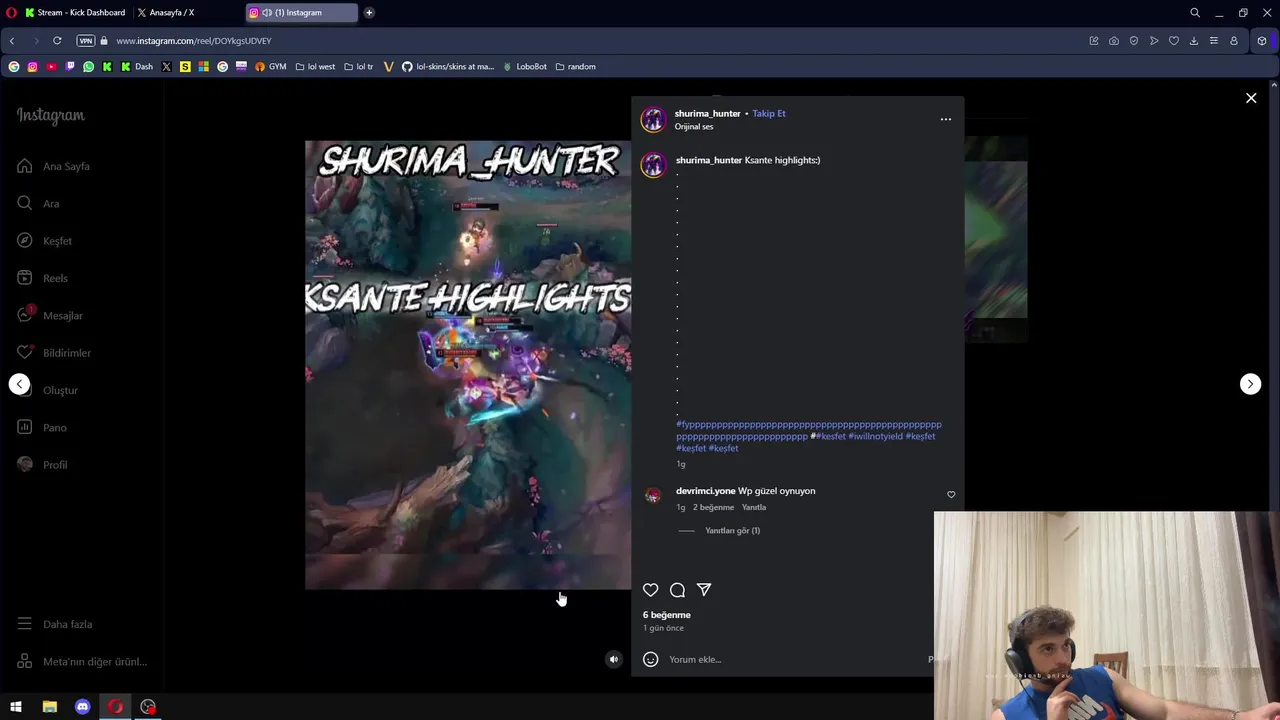
Task: Open File Explorer from the taskbar
Action: [49, 707]
